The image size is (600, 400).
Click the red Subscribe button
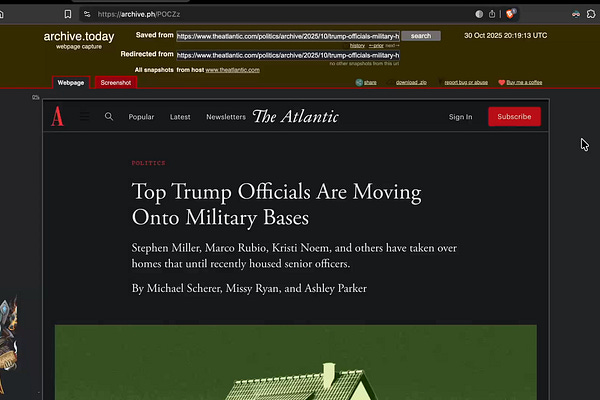[x=514, y=116]
